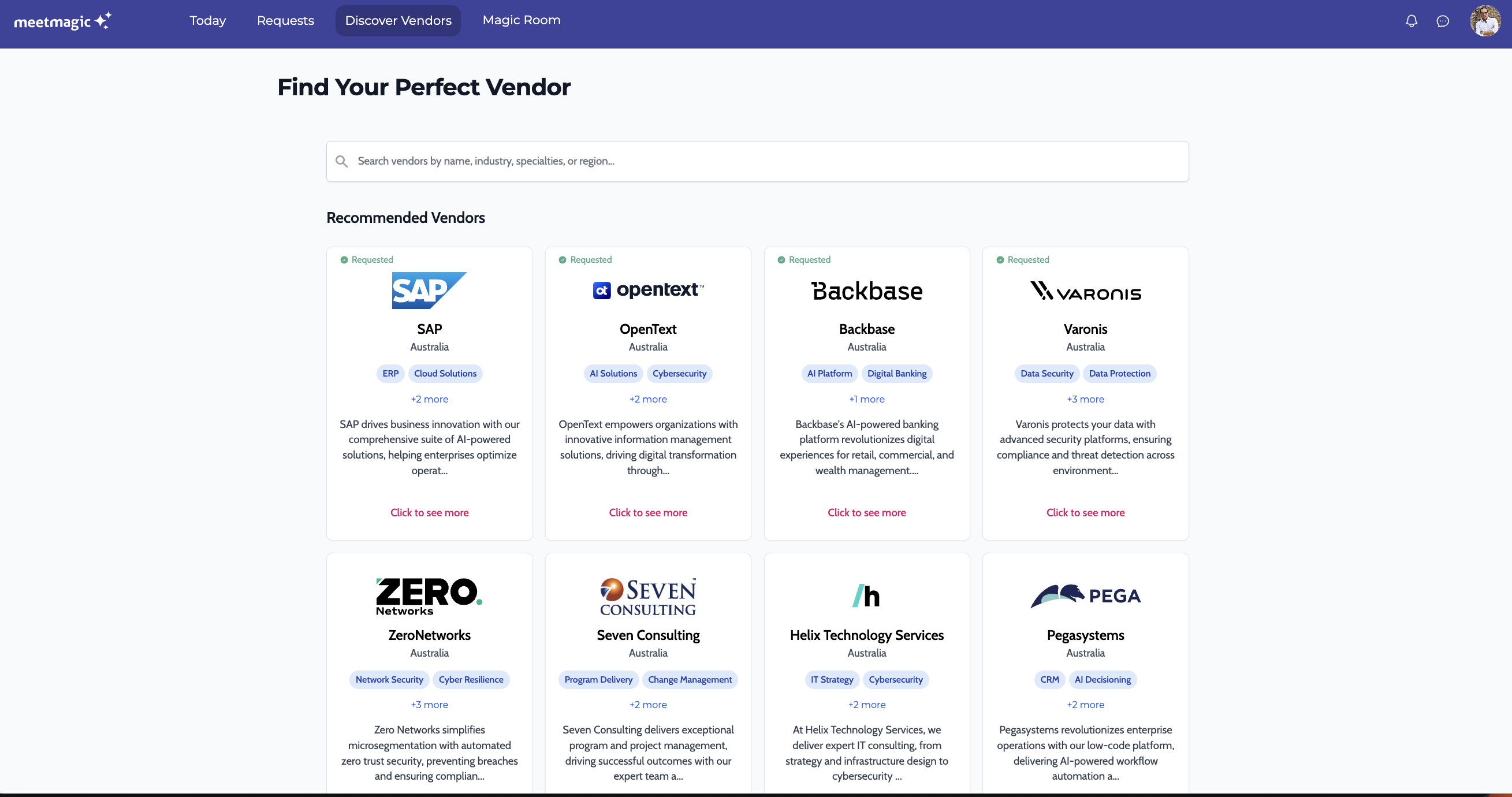Click the user profile avatar
Image resolution: width=1512 pixels, height=797 pixels.
point(1485,21)
